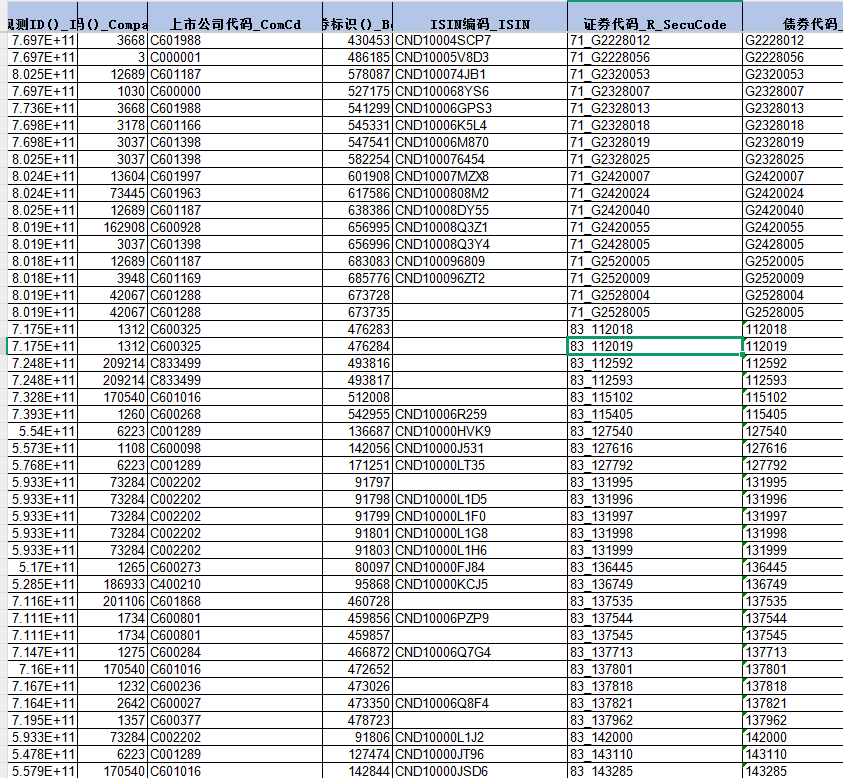The image size is (843, 778).
Task: Click cell containing CND10000FJ84
Action: [441, 567]
